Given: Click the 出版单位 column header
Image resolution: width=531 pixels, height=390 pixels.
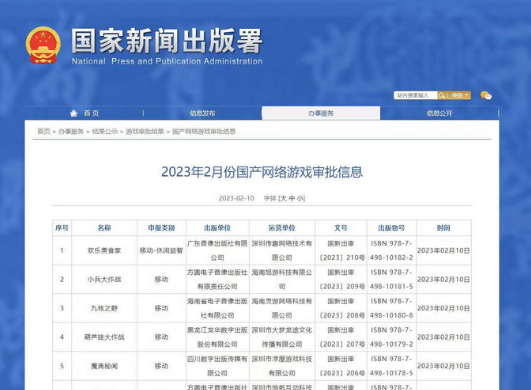Looking at the screenshot, I should point(217,228).
